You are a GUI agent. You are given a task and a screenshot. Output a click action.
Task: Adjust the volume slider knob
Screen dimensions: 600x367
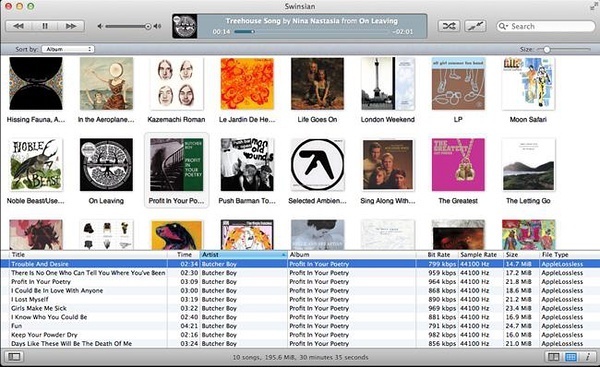tap(148, 26)
